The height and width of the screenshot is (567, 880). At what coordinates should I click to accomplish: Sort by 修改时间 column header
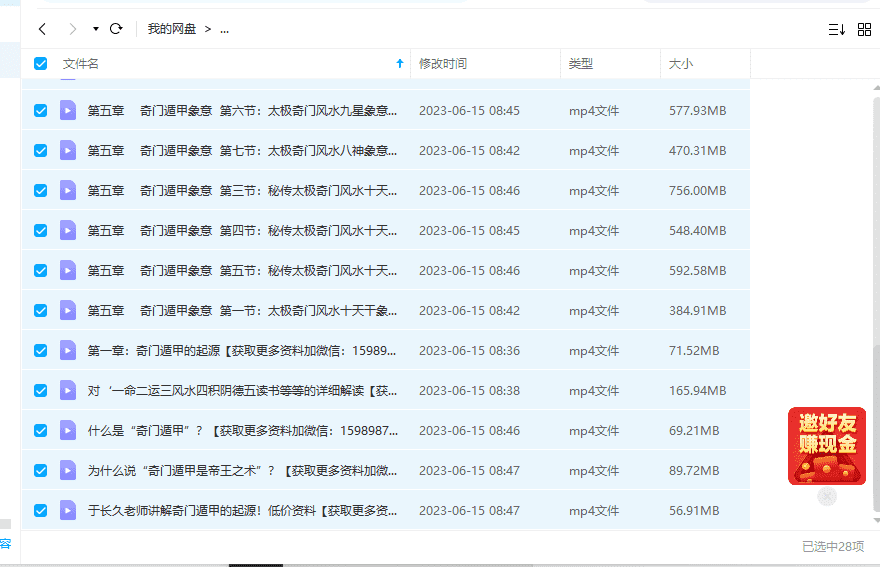(x=443, y=64)
